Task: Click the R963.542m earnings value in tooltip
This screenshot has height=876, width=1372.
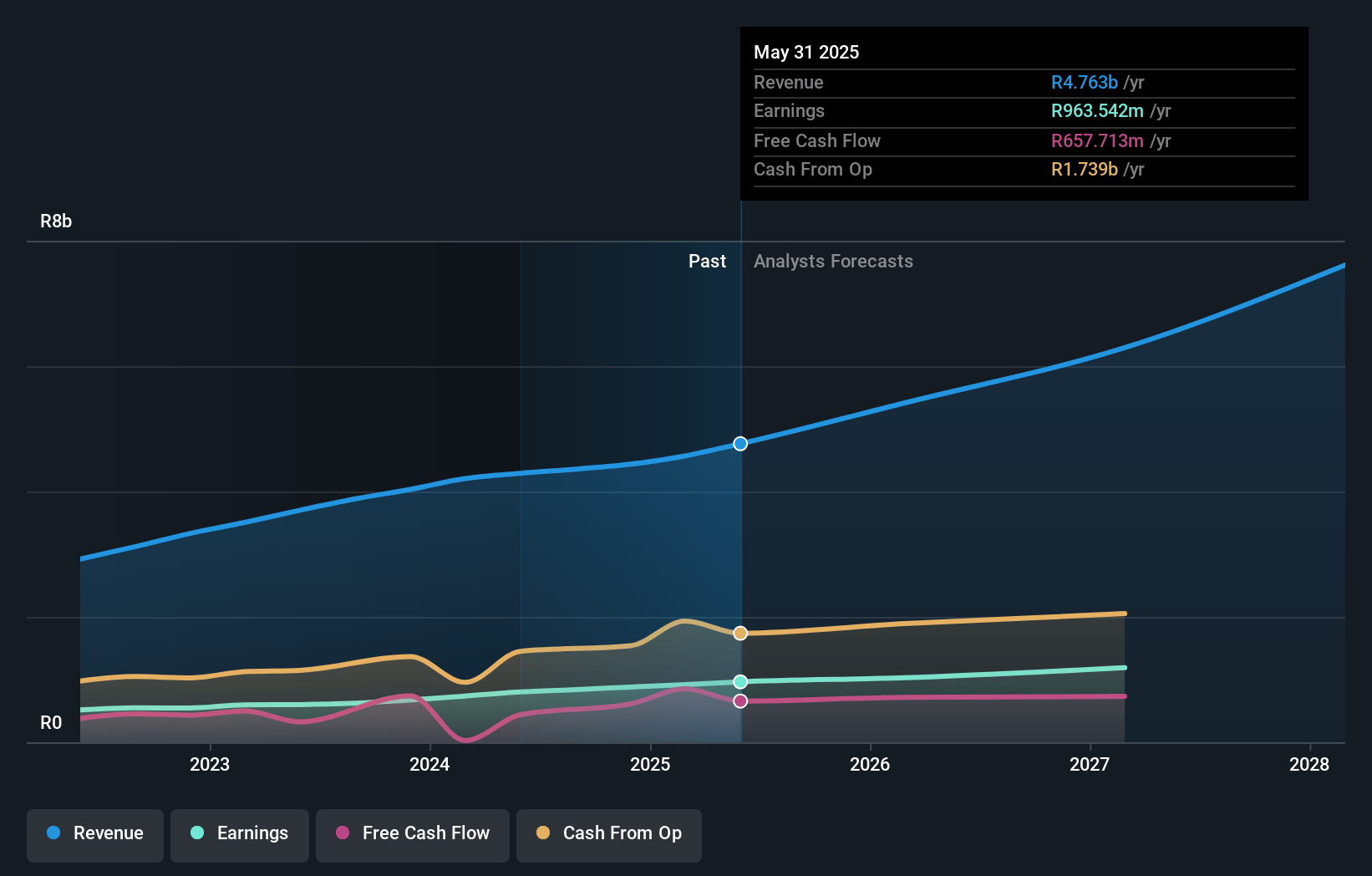Action: 1097,110
